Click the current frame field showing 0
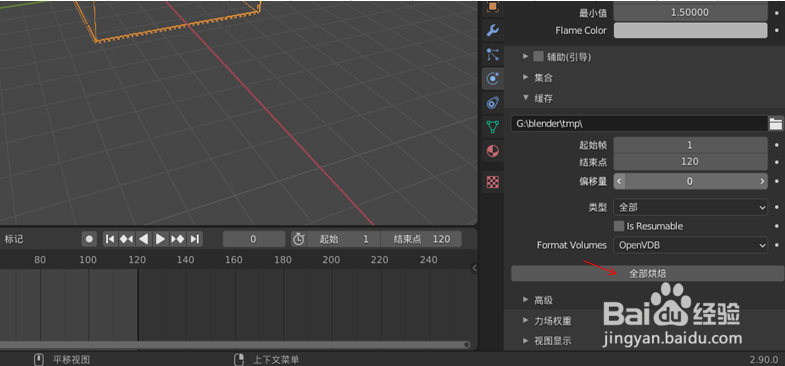 (x=253, y=239)
